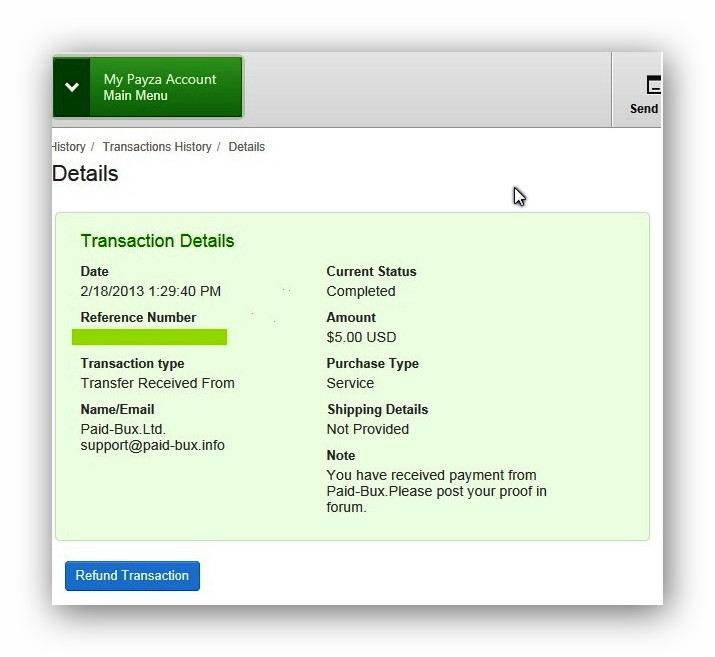This screenshot has width=715, height=657.
Task: Click the History breadcrumb link
Action: point(68,147)
